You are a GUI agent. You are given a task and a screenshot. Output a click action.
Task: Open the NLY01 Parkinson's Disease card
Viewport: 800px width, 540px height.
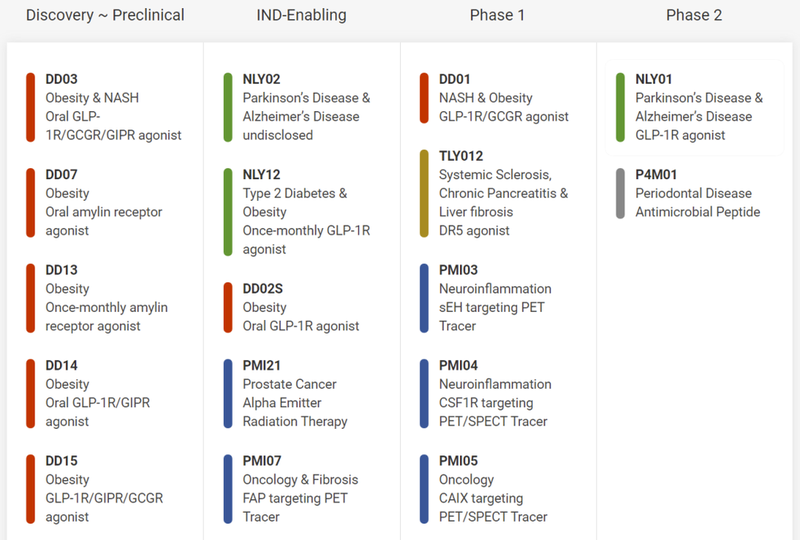tap(698, 107)
